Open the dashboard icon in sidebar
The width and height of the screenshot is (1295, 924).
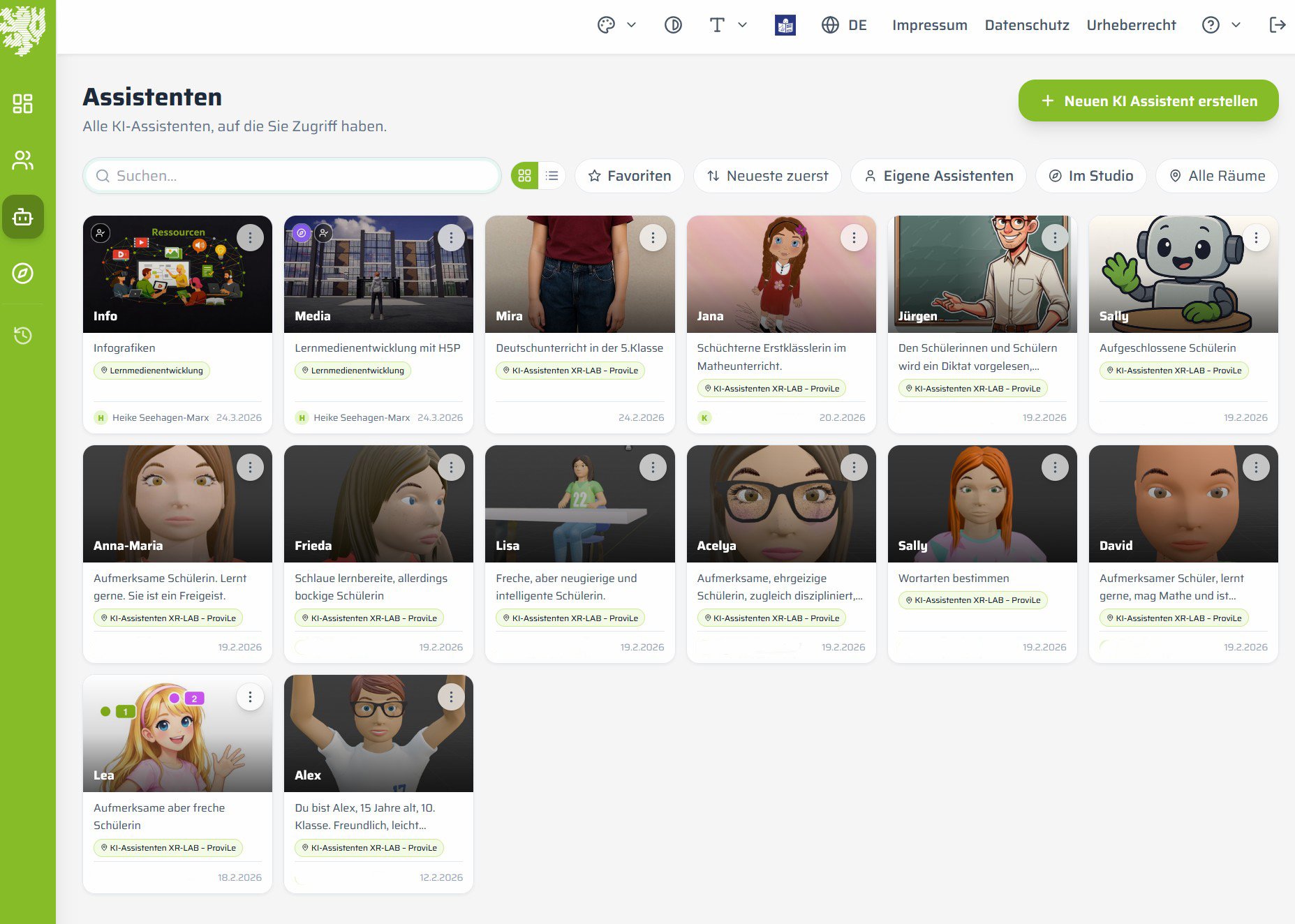tap(22, 104)
